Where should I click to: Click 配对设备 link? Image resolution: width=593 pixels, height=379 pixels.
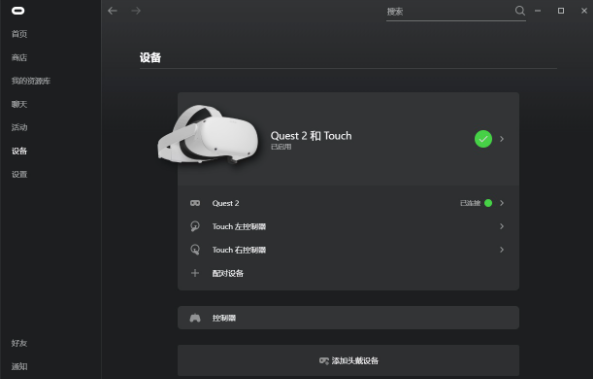[x=228, y=273]
